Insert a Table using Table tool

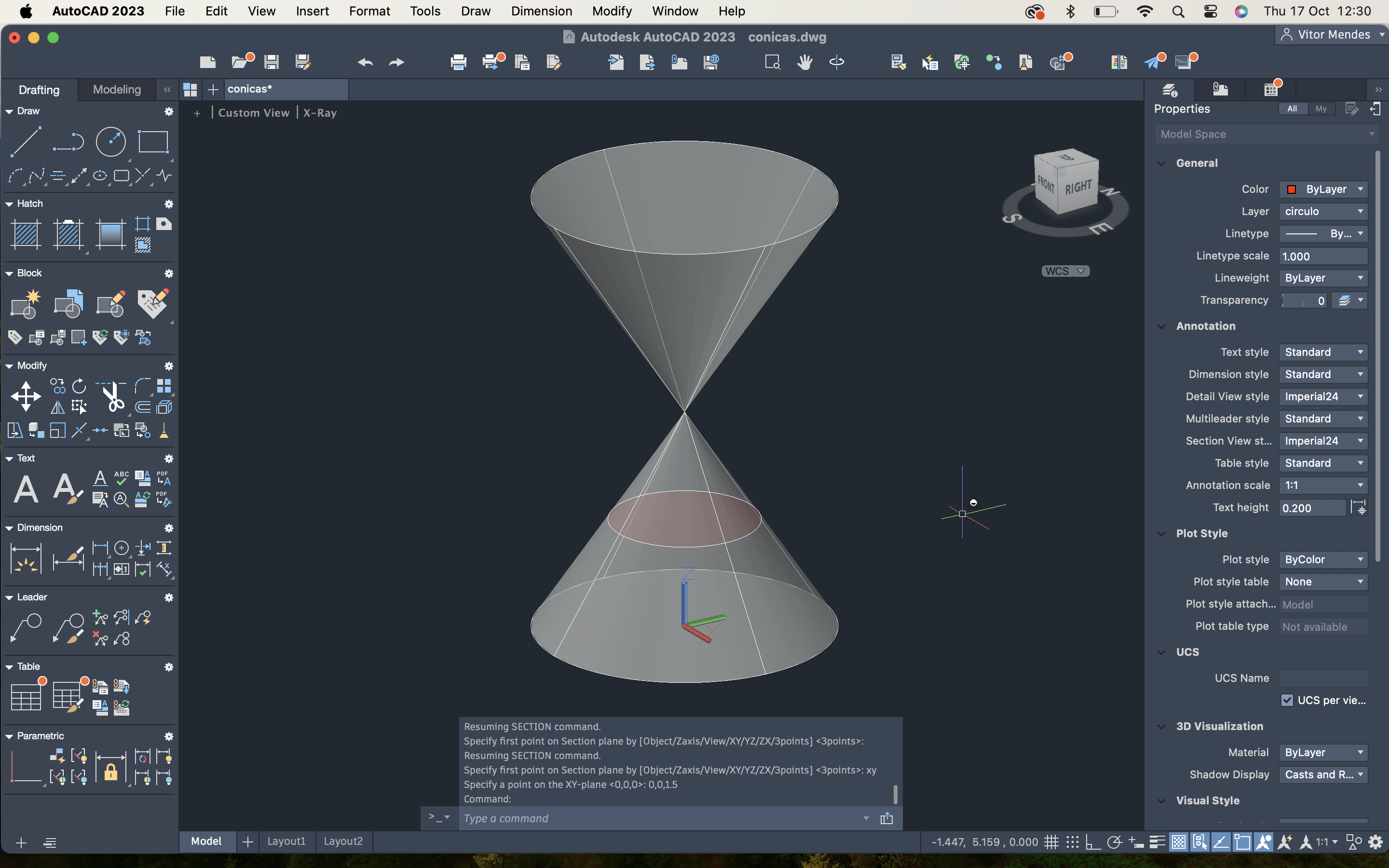26,697
